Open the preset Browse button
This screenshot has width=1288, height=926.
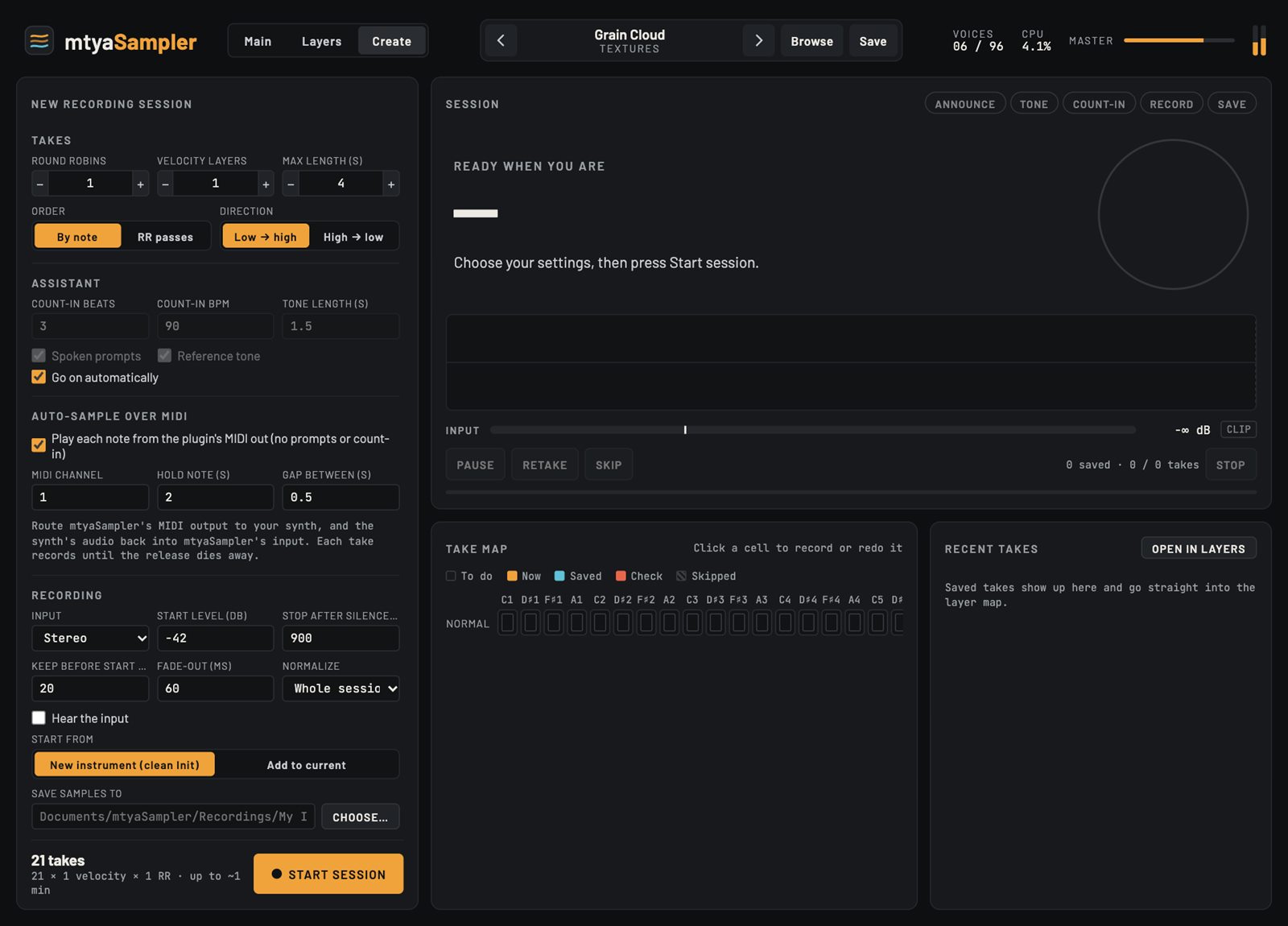click(811, 41)
